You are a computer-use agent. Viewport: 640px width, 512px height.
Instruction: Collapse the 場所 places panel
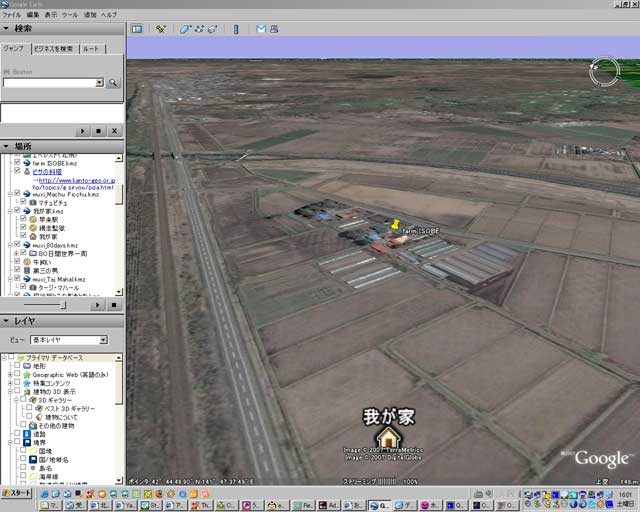[x=6, y=146]
